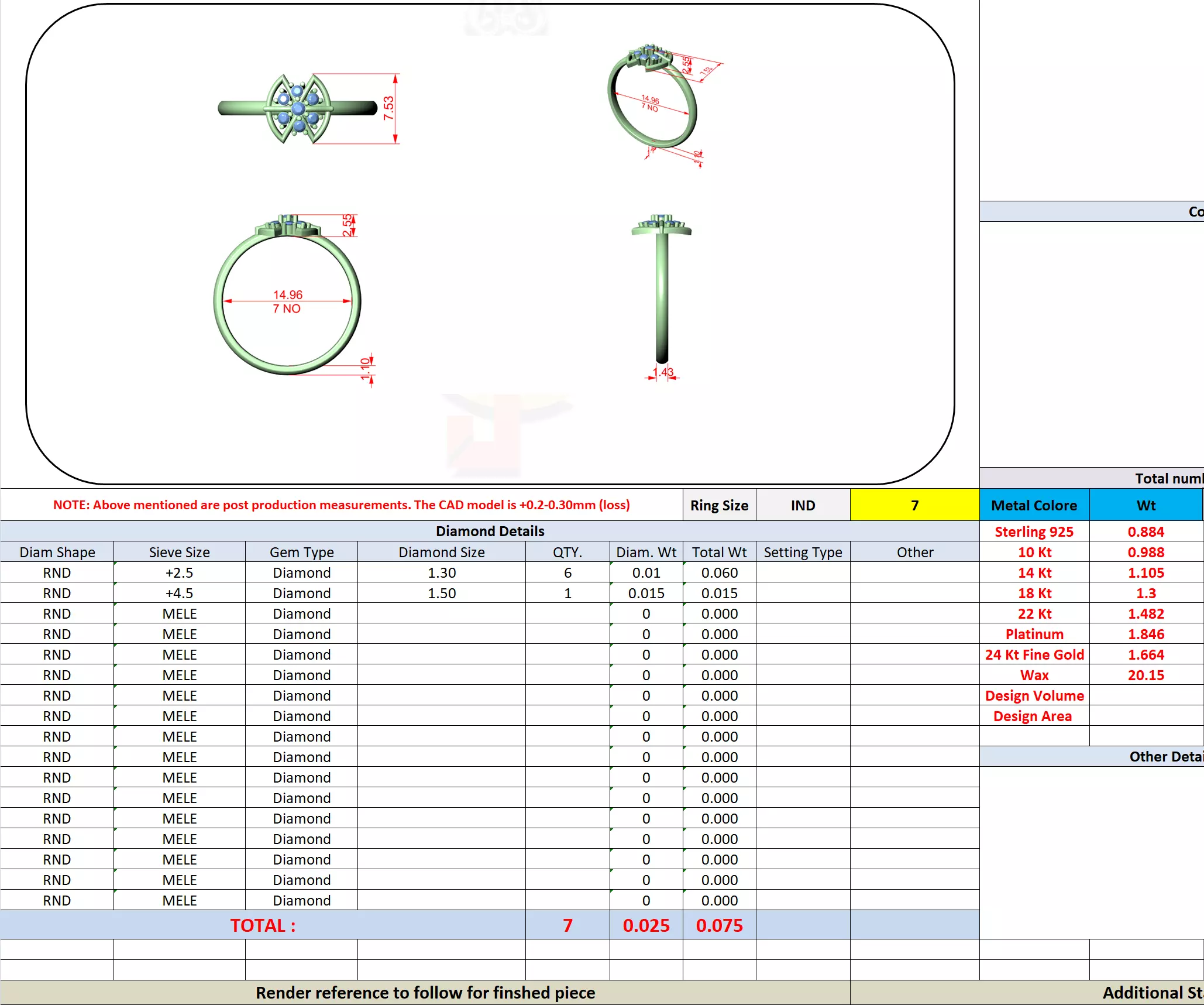Click the Metal Colore blue header cell
The image size is (1204, 1005).
(x=1034, y=505)
